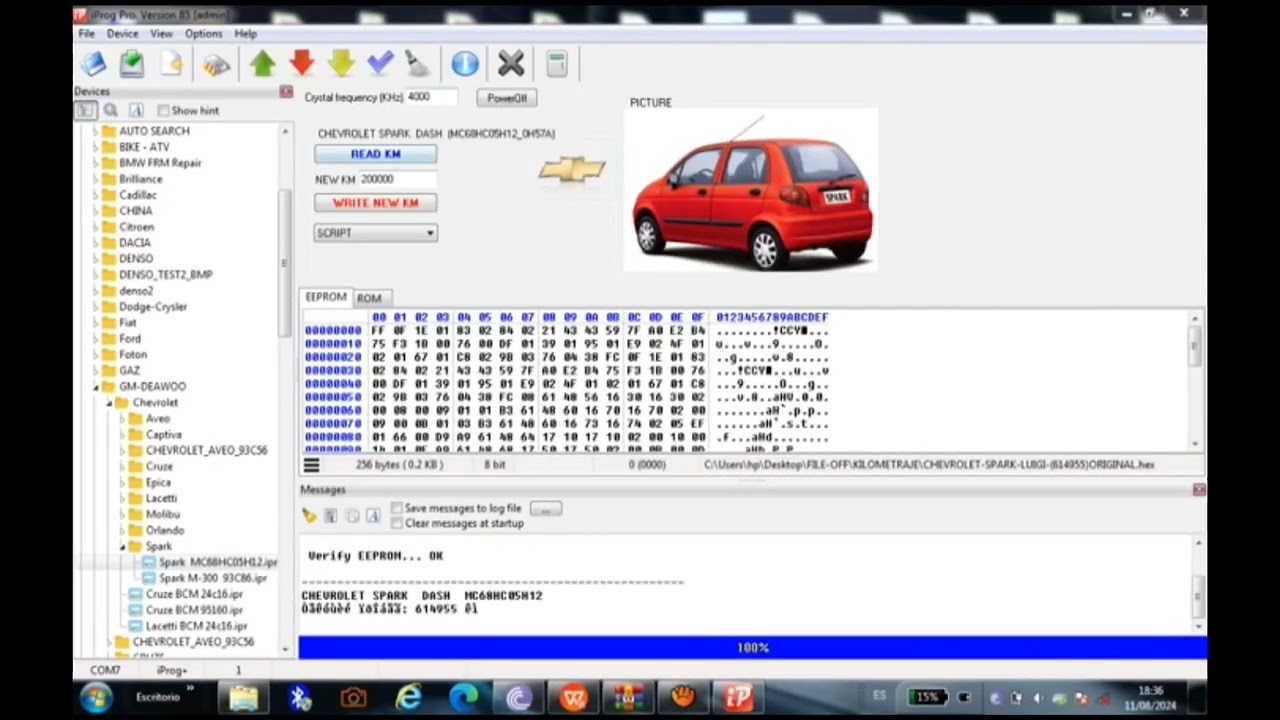Click the 100% progress bar

pyautogui.click(x=752, y=648)
